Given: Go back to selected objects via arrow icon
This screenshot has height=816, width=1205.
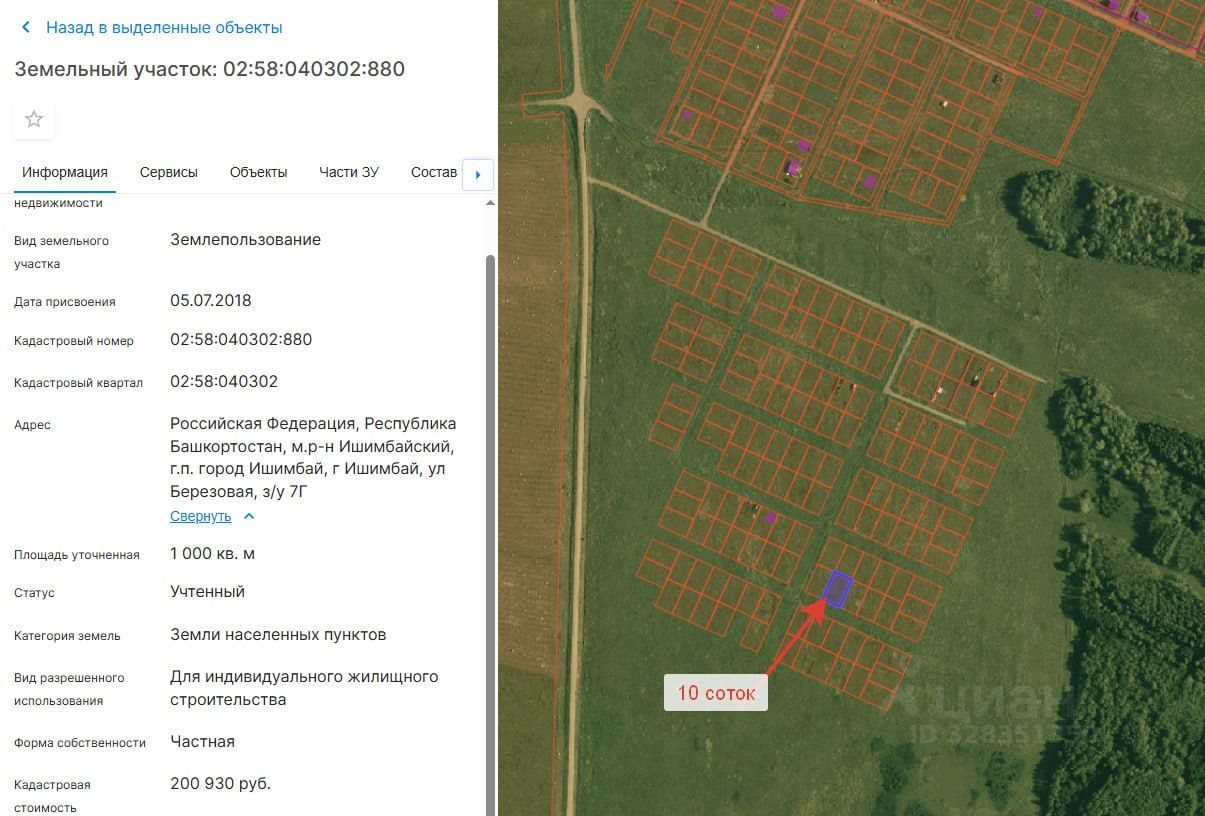Looking at the screenshot, I should pyautogui.click(x=26, y=28).
